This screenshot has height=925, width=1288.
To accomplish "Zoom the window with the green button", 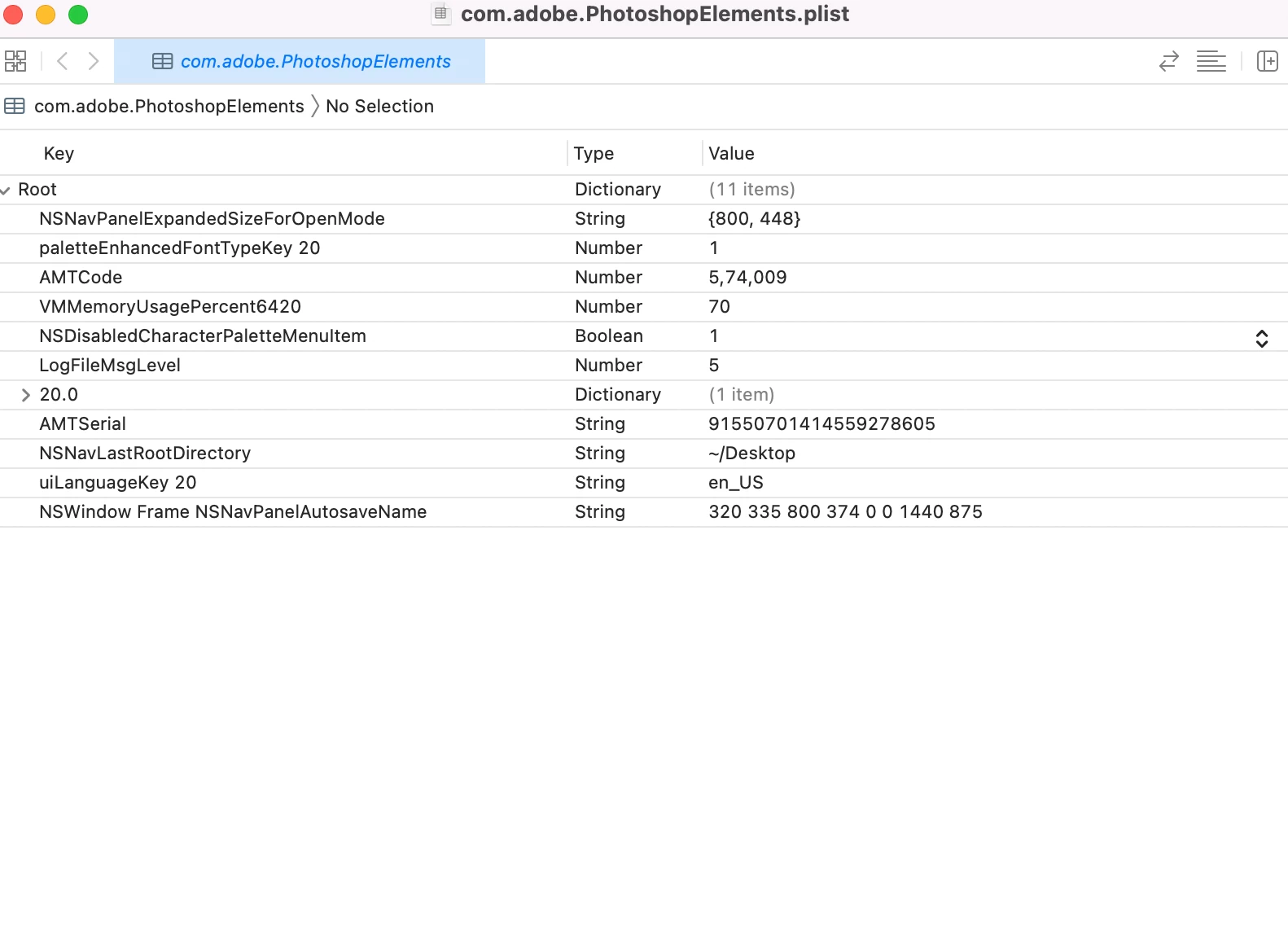I will click(x=78, y=14).
